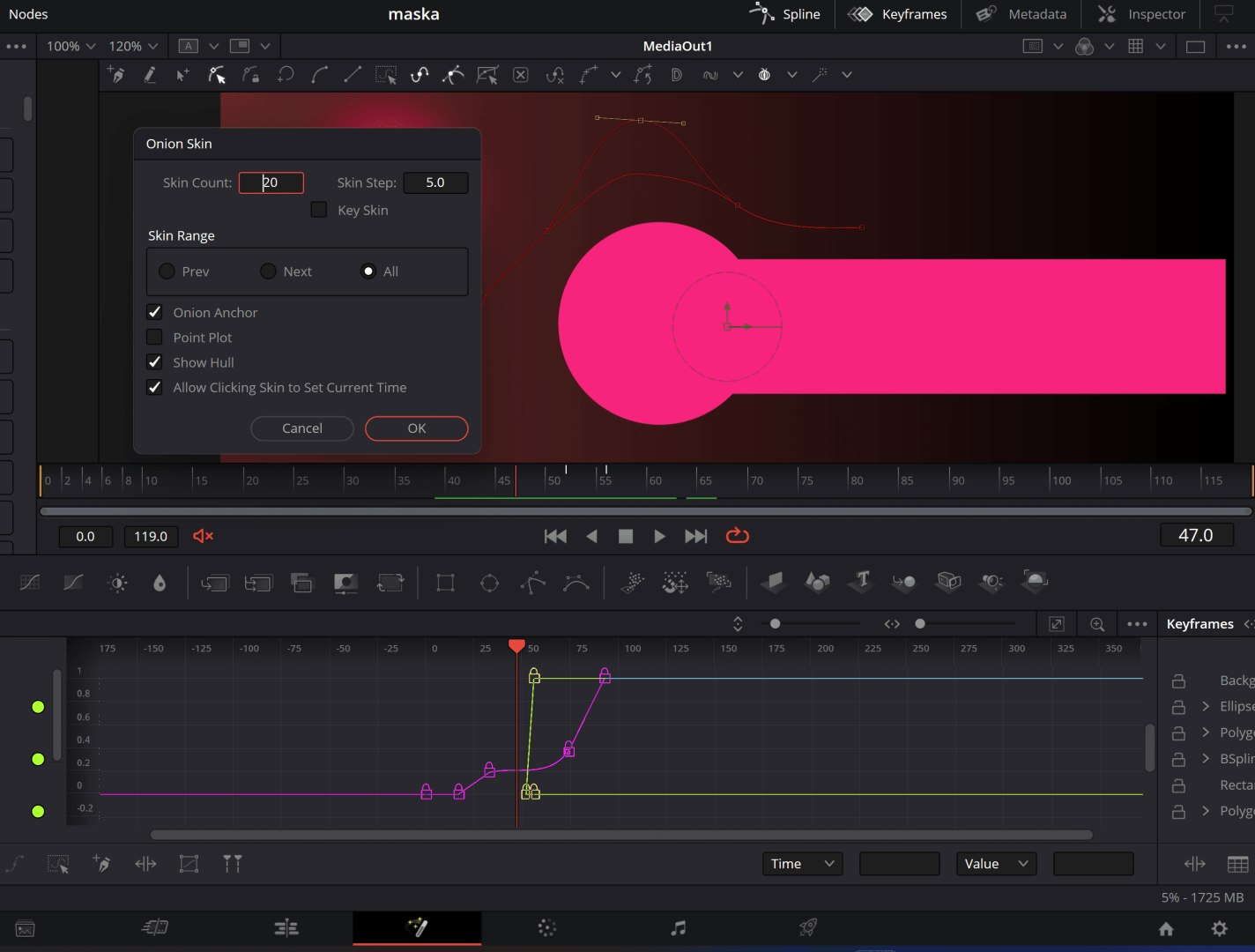
Task: Toggle the loop playback icon
Action: (x=737, y=536)
